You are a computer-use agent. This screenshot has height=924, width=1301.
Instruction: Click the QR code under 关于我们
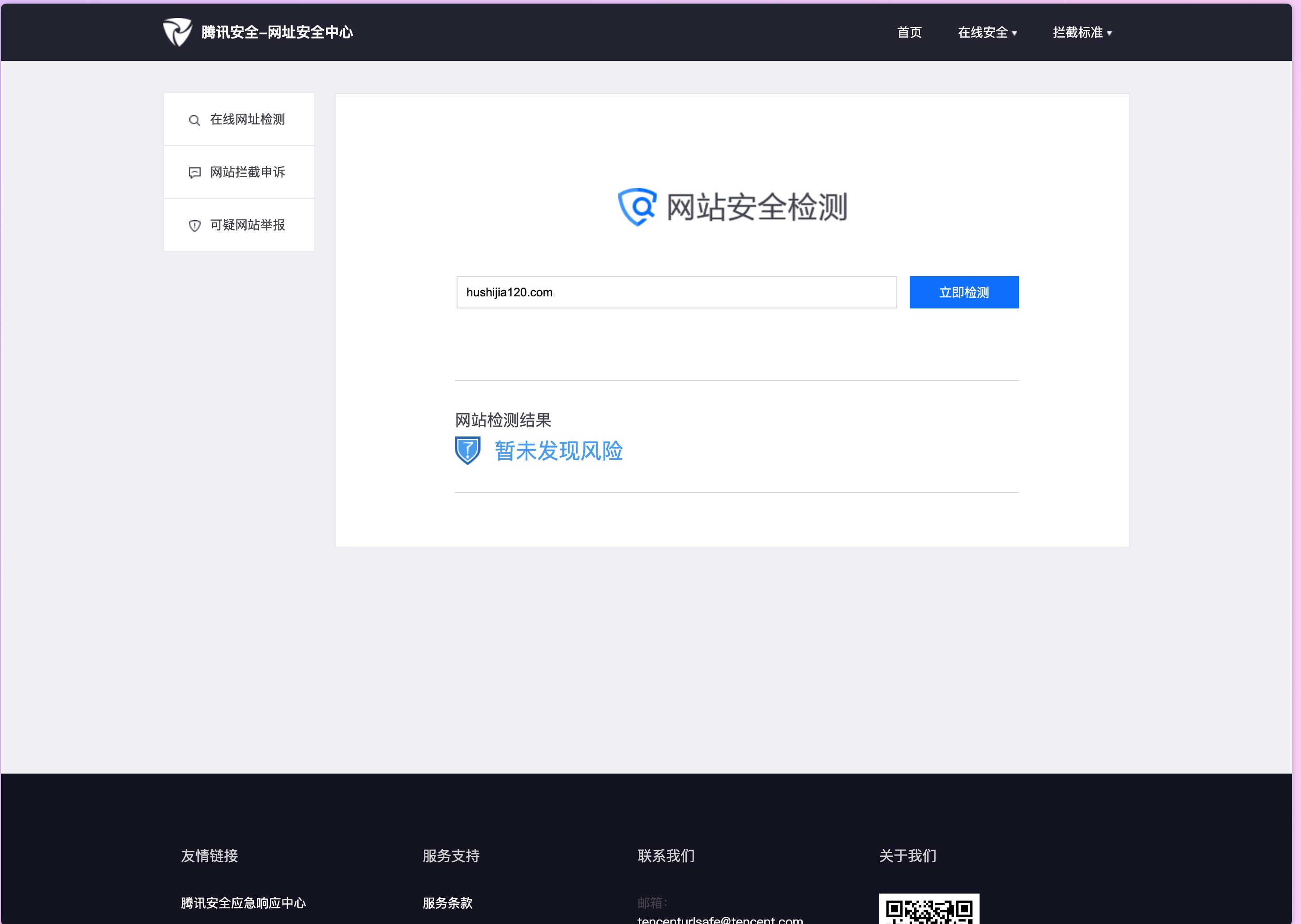coord(929,910)
